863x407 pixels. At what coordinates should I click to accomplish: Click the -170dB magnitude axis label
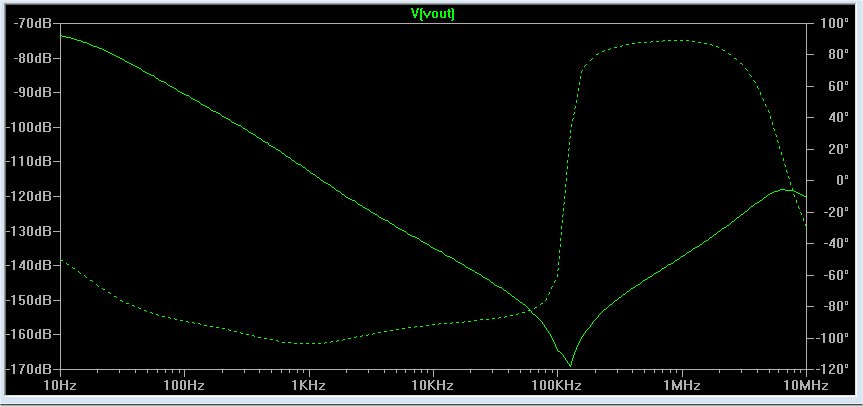click(x=28, y=369)
